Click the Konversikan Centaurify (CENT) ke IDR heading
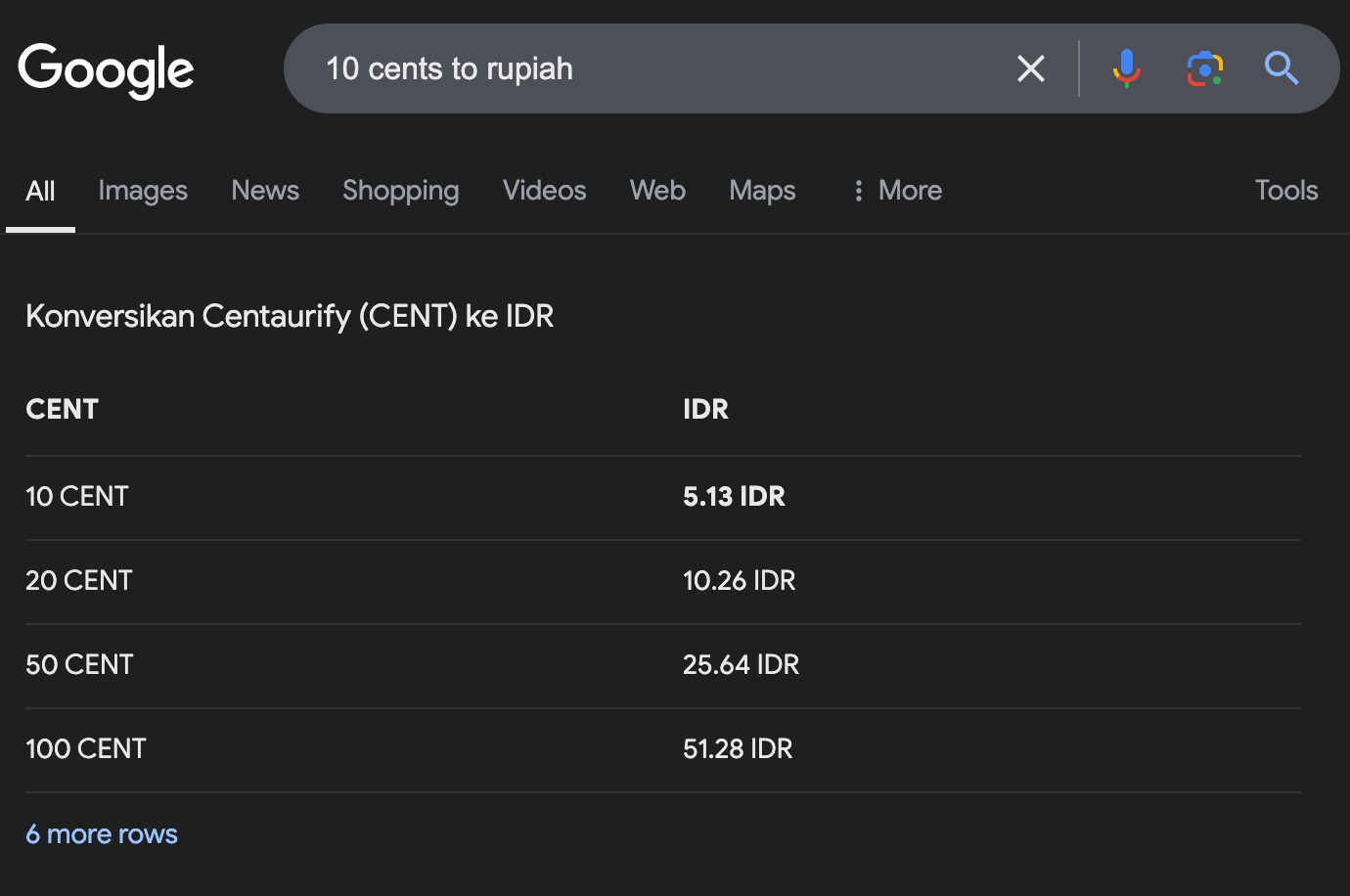The height and width of the screenshot is (896, 1350). point(290,316)
